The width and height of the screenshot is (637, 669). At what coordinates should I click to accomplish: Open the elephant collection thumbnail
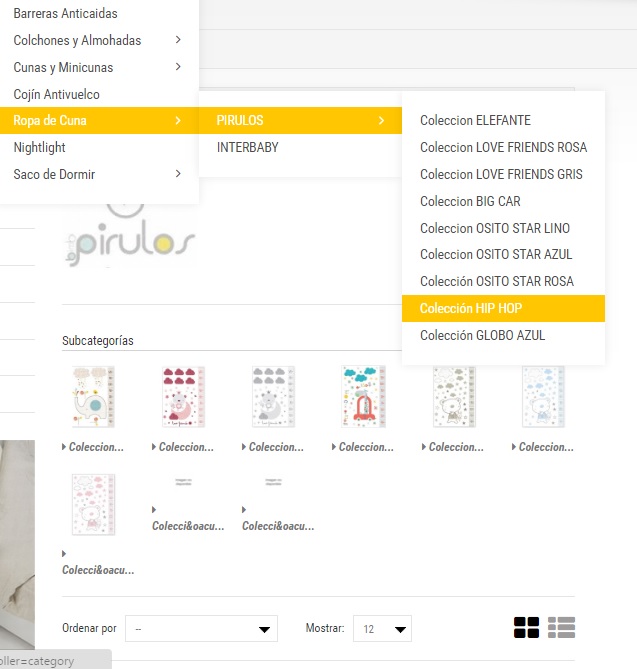93,396
